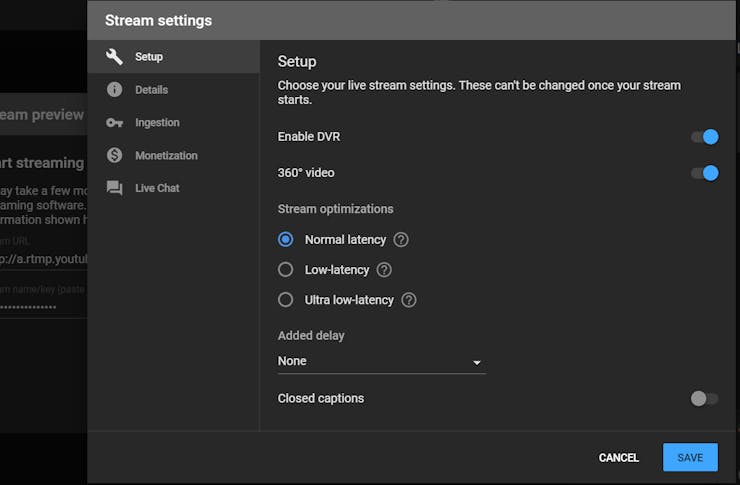Image resolution: width=740 pixels, height=485 pixels.
Task: Click the CANCEL button
Action: (618, 458)
